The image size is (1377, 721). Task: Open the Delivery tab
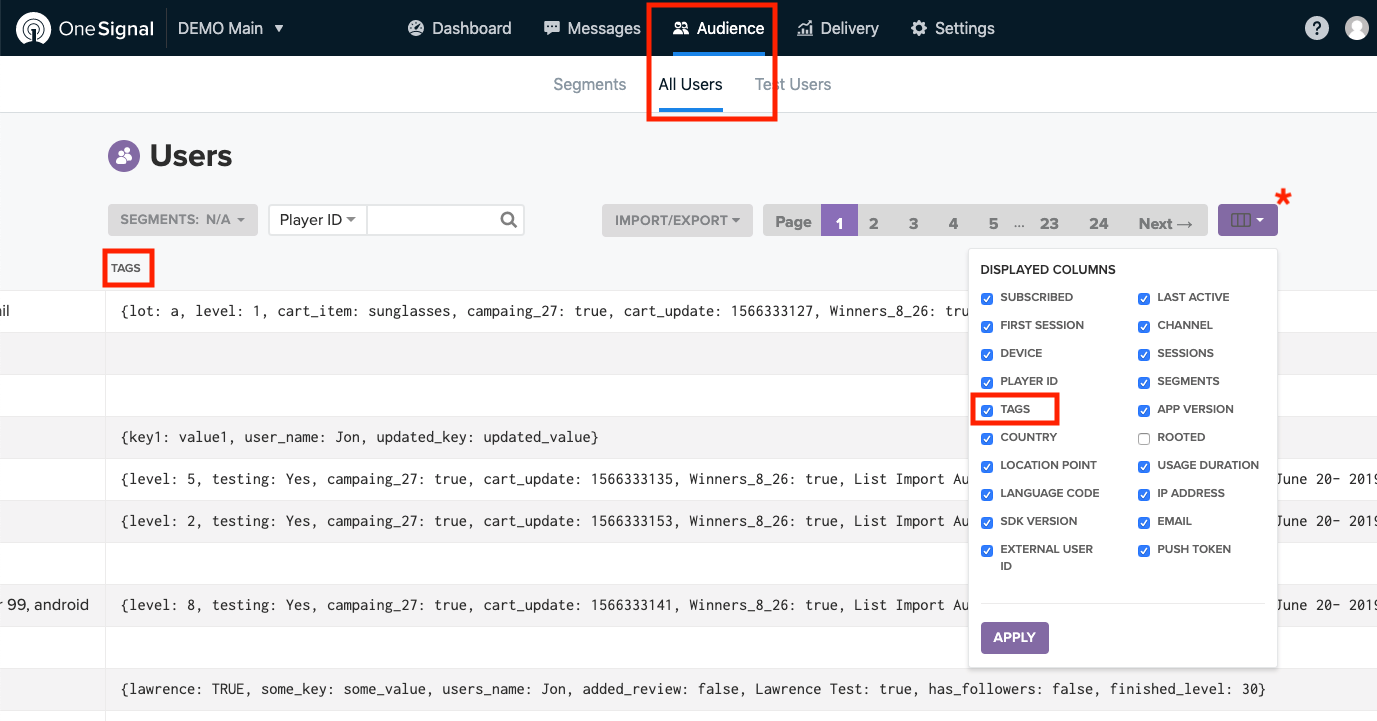pyautogui.click(x=838, y=28)
